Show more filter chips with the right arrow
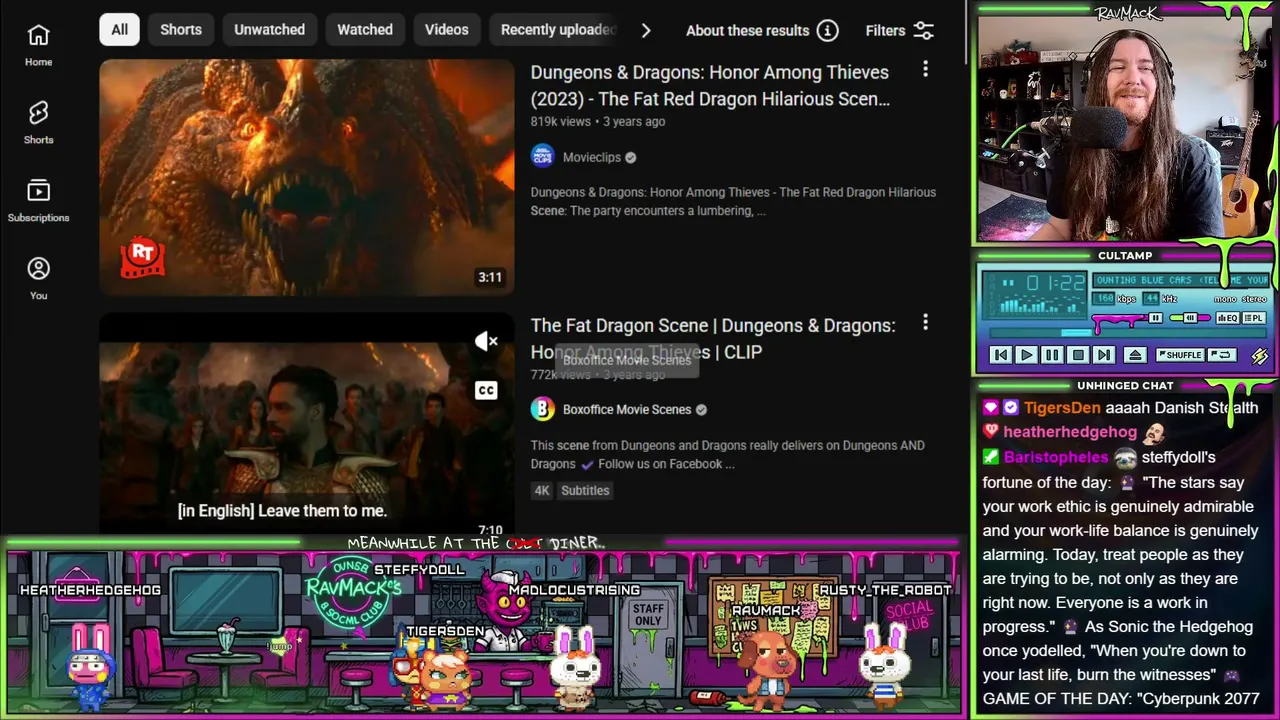This screenshot has width=1280, height=720. click(x=646, y=30)
